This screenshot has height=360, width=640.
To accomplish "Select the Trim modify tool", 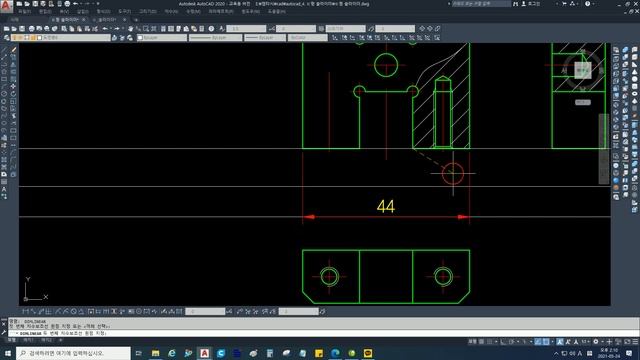I will pos(13,116).
